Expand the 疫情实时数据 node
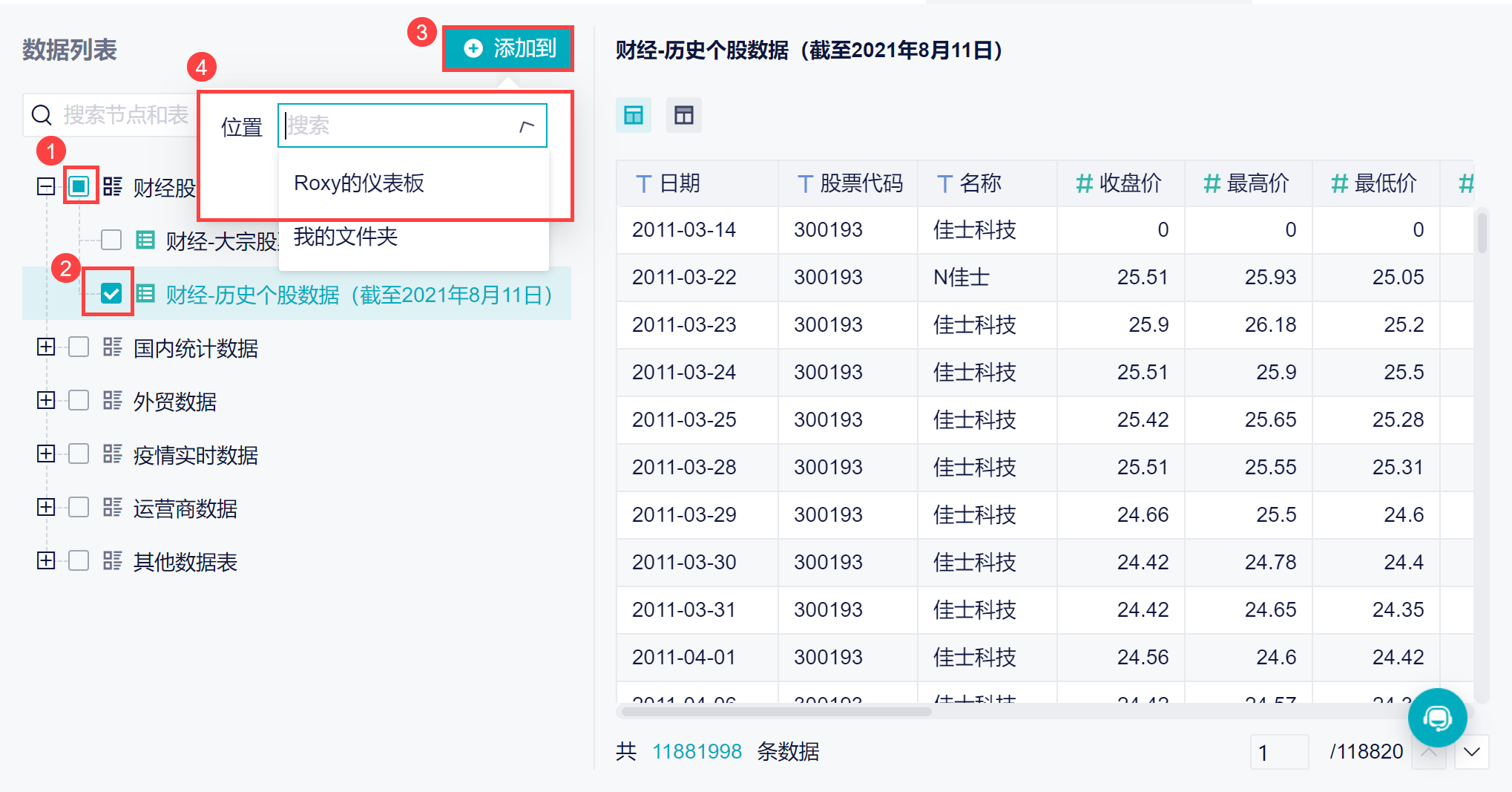The width and height of the screenshot is (1512, 792). pyautogui.click(x=46, y=454)
